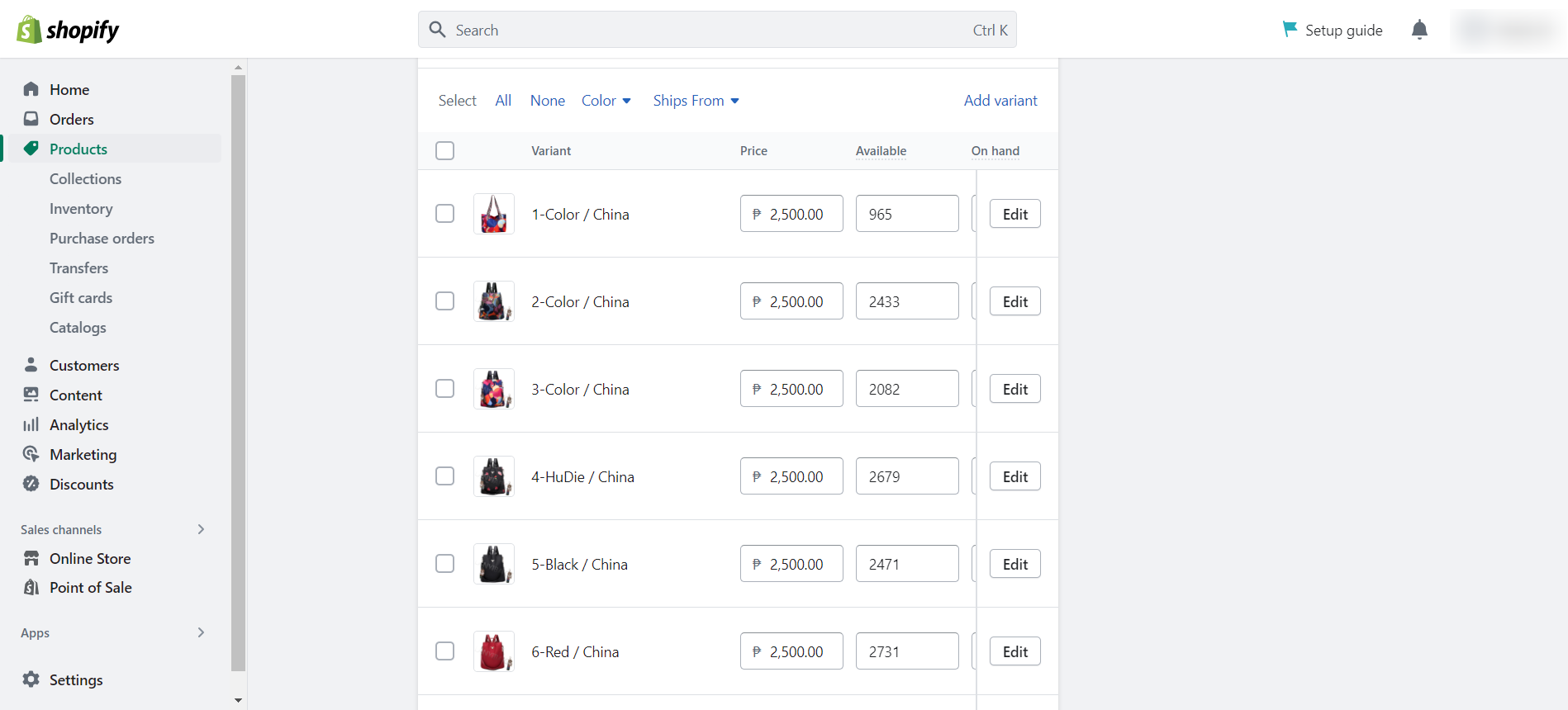Screen dimensions: 1568x710
Task: Click the Customers person icon
Action: click(x=31, y=365)
